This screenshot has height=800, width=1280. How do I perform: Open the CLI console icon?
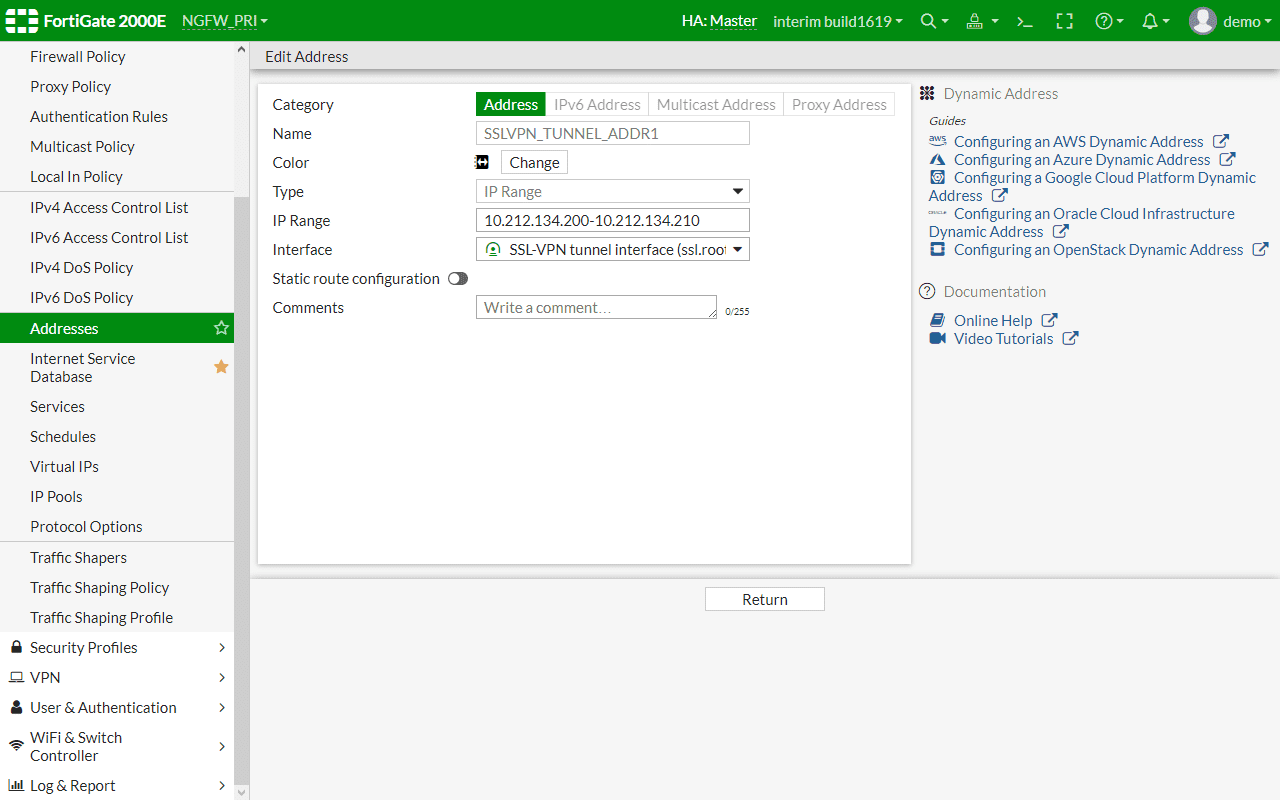[1024, 21]
